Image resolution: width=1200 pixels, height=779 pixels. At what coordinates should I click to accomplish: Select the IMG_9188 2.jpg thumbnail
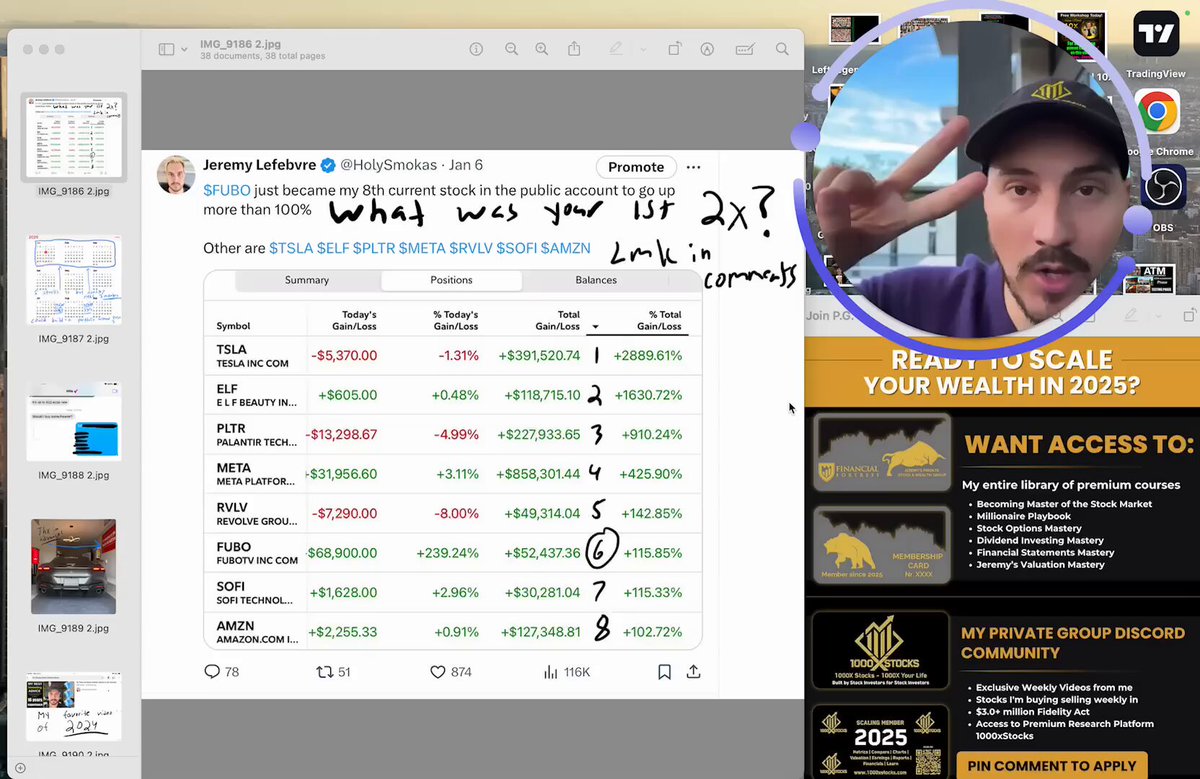tap(73, 420)
